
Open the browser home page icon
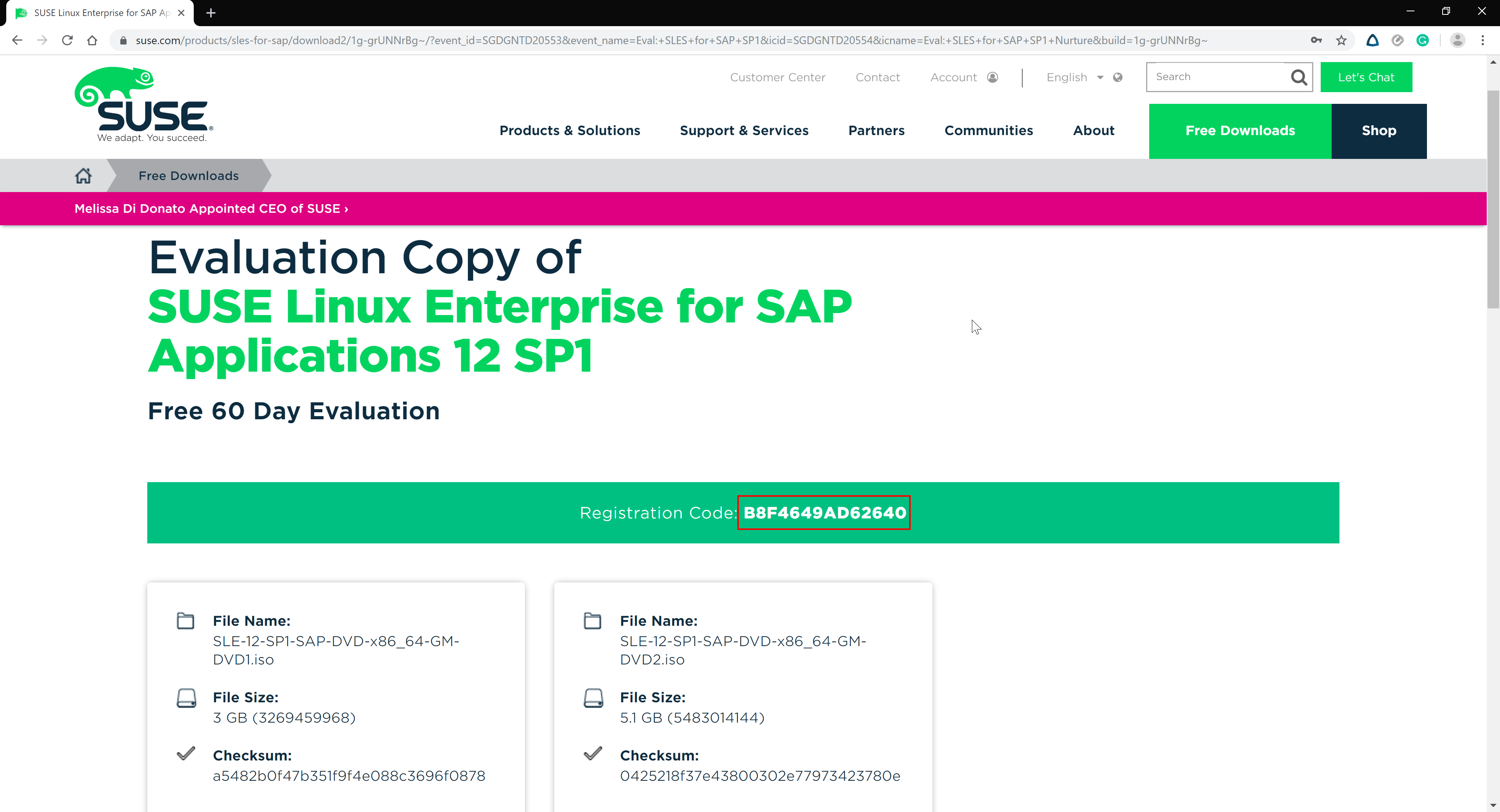pyautogui.click(x=92, y=40)
